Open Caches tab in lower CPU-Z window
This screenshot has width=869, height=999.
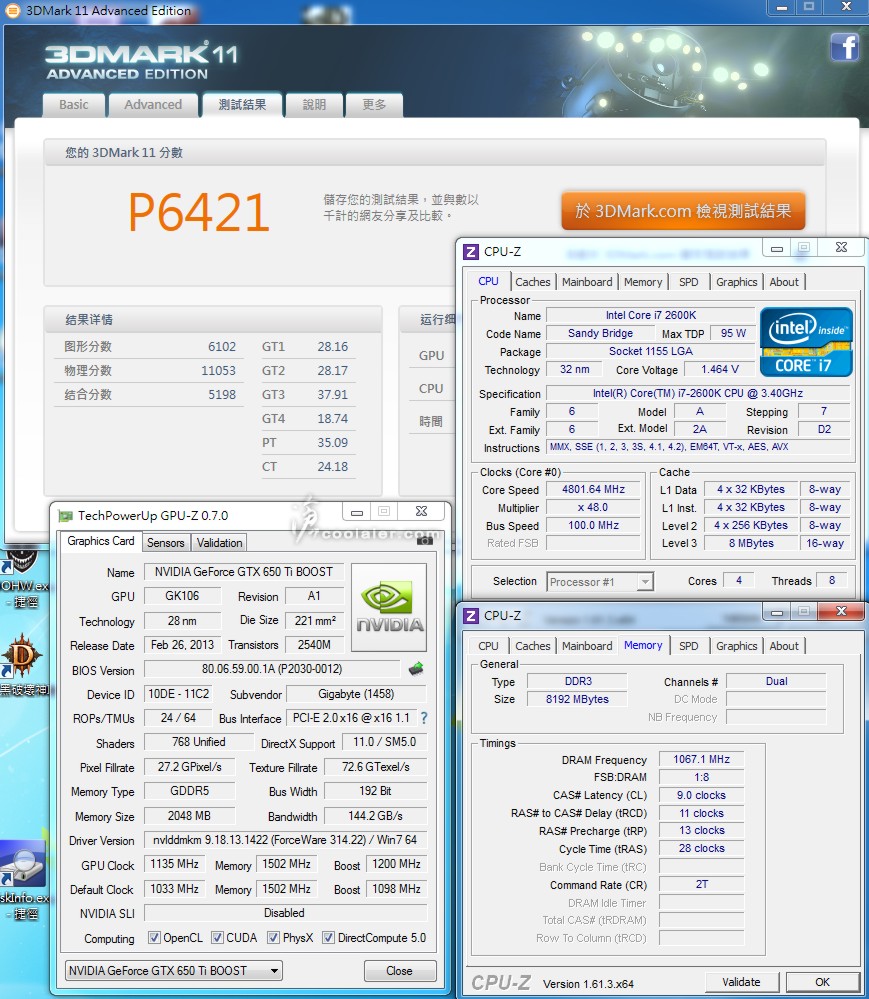(533, 645)
